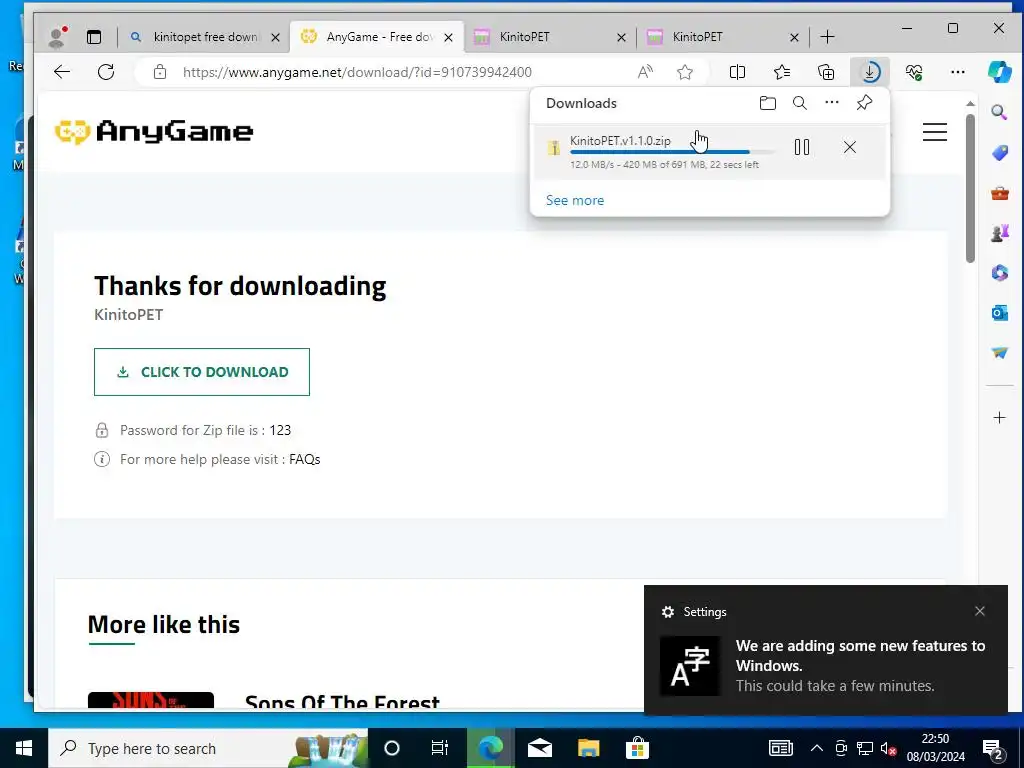Open downloads folder icon
The width and height of the screenshot is (1024, 768).
768,103
